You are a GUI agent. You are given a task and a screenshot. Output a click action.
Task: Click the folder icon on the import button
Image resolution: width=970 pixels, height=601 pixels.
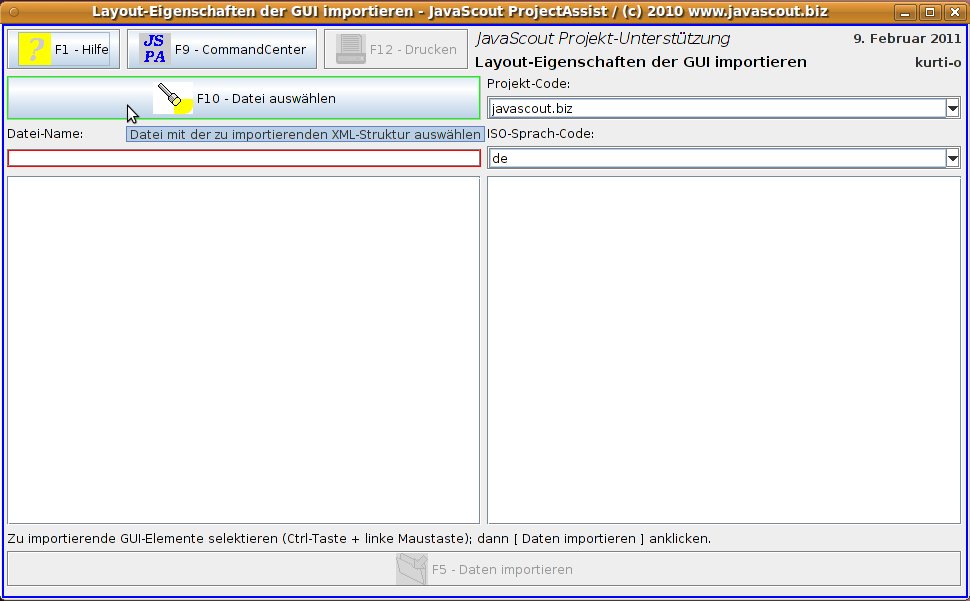point(411,569)
